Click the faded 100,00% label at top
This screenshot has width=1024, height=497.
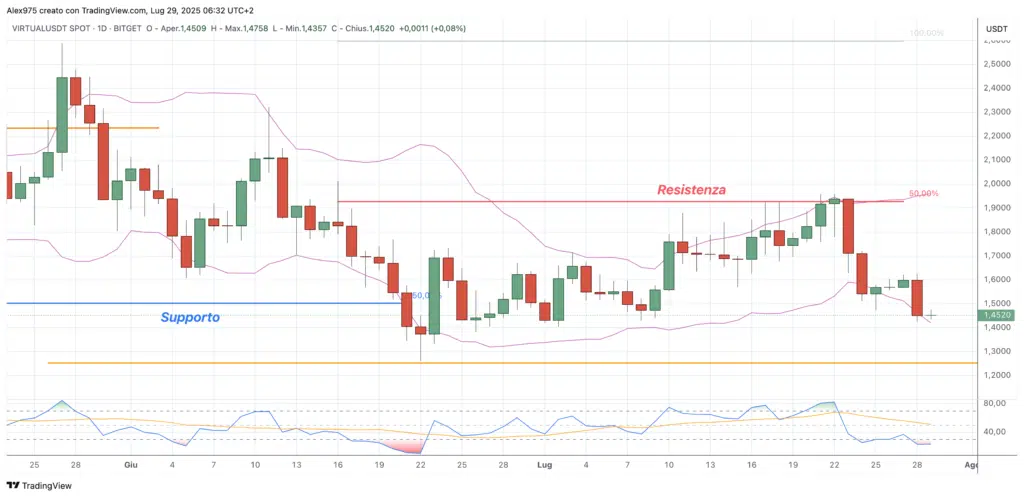coord(923,34)
